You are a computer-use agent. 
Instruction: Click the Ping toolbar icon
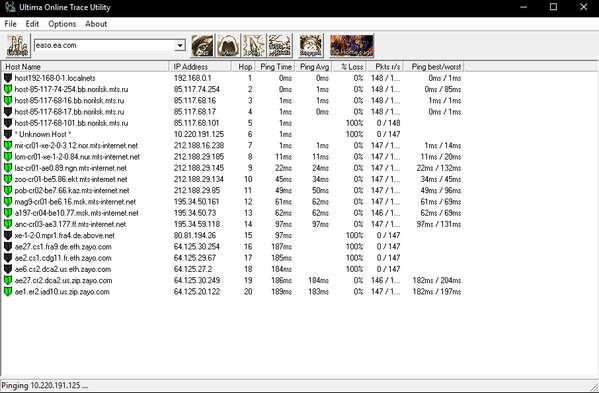point(254,46)
